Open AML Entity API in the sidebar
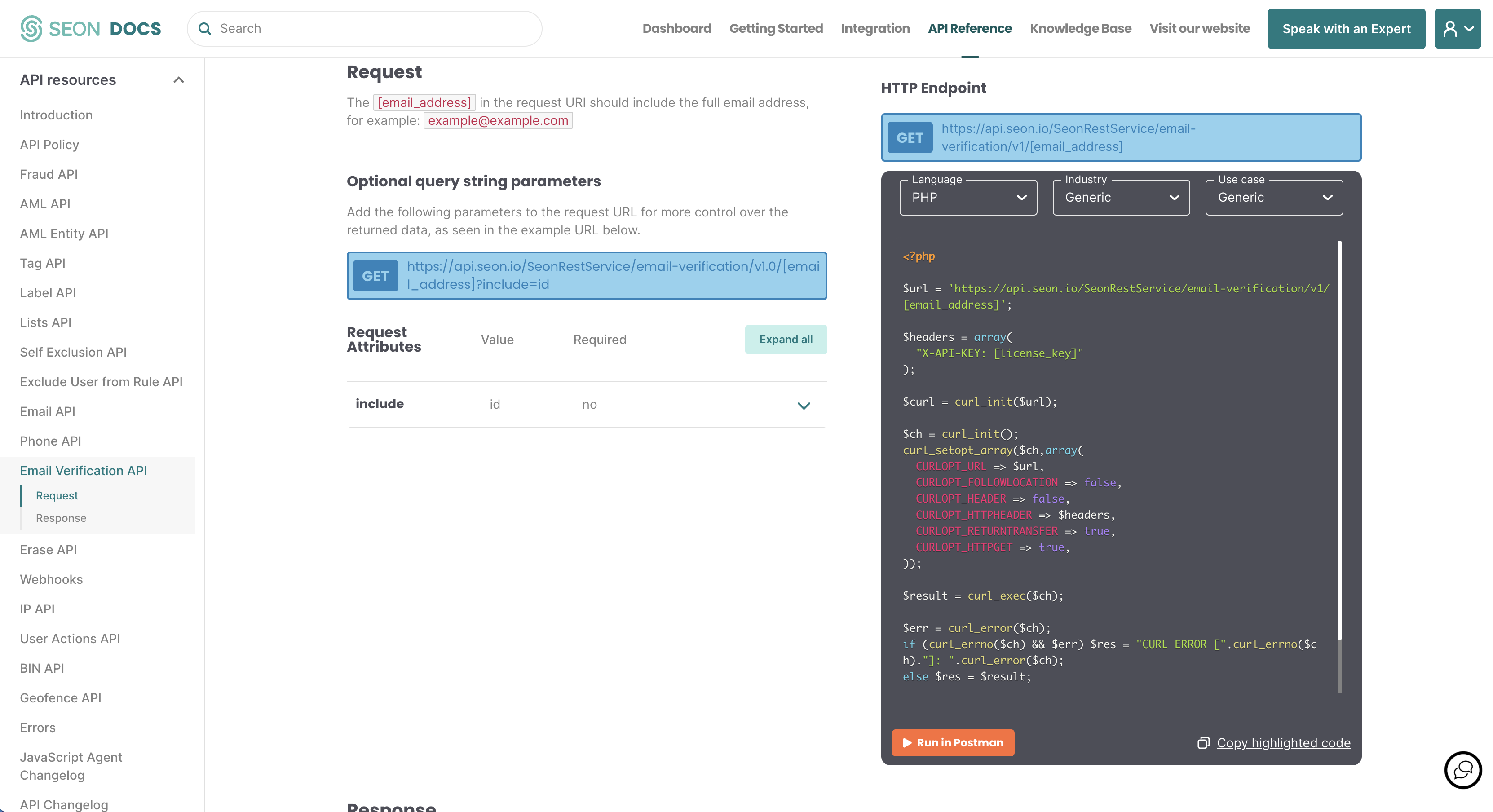This screenshot has width=1493, height=812. pos(64,233)
